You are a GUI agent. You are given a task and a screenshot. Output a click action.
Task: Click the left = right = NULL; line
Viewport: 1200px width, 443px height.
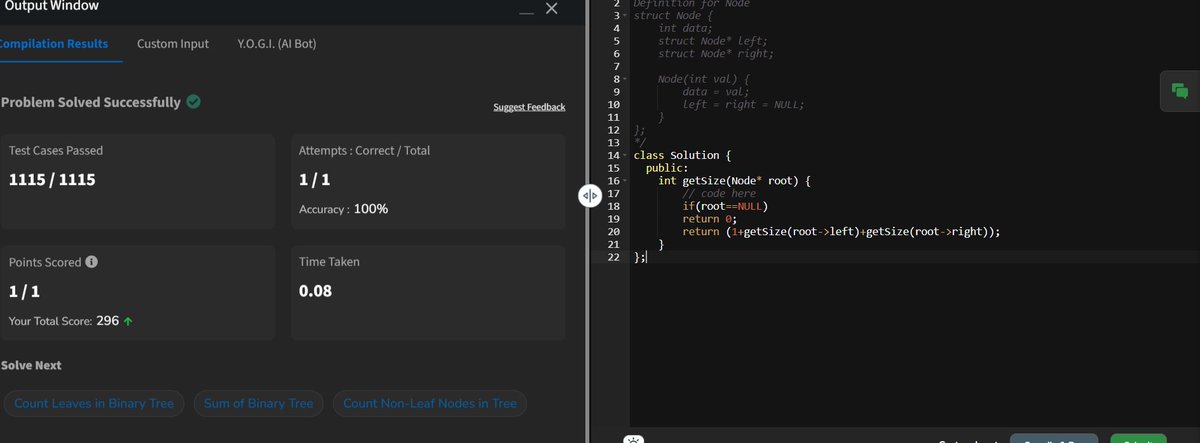pos(743,105)
